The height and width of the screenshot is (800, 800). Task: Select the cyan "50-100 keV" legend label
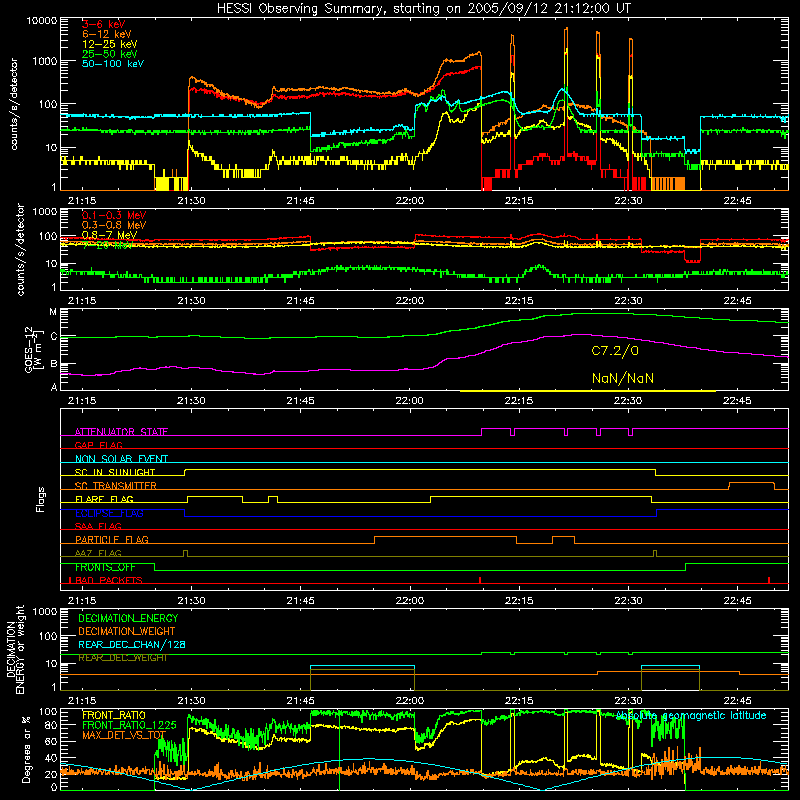pyautogui.click(x=113, y=63)
